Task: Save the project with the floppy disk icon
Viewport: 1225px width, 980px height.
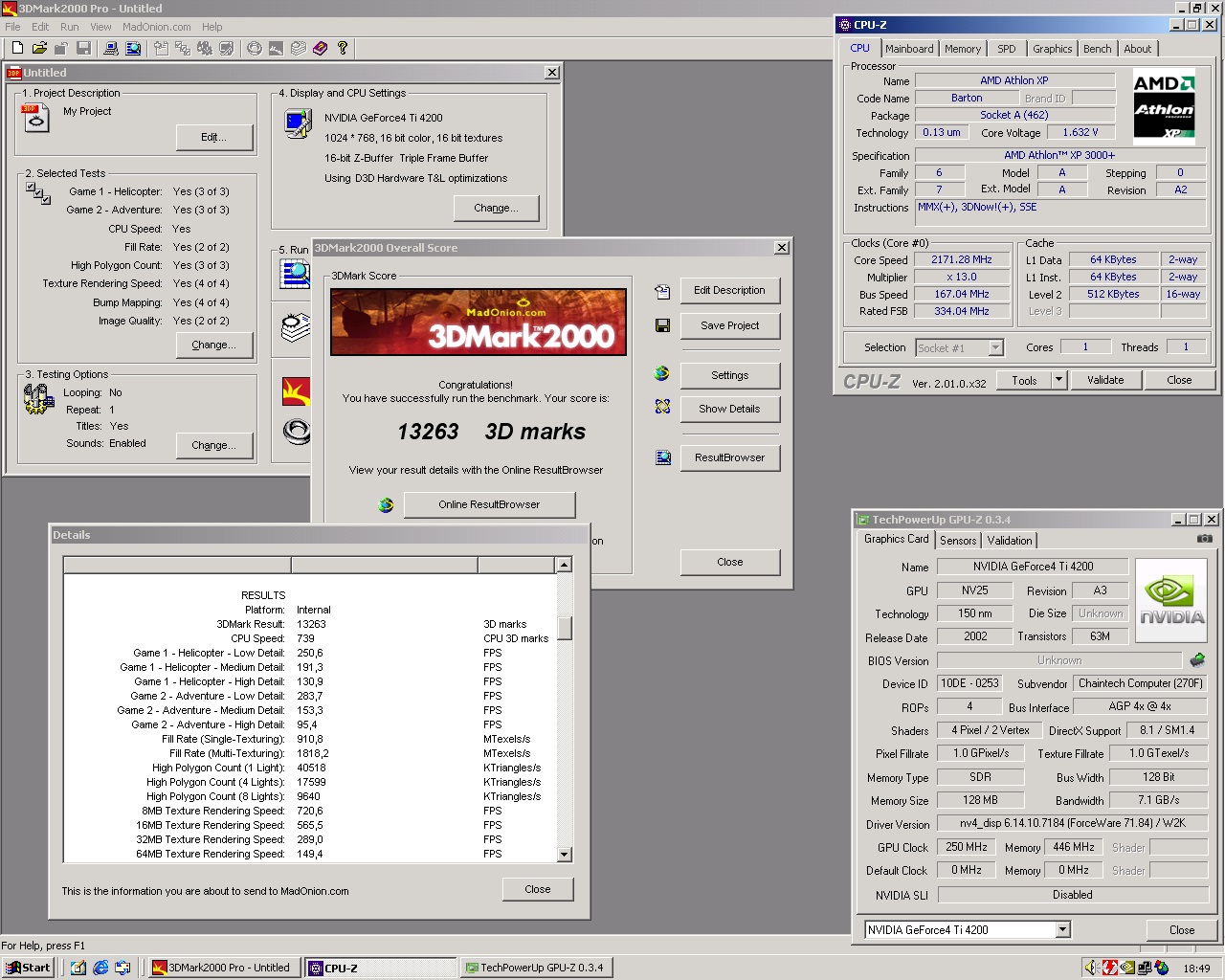Action: pyautogui.click(x=84, y=48)
